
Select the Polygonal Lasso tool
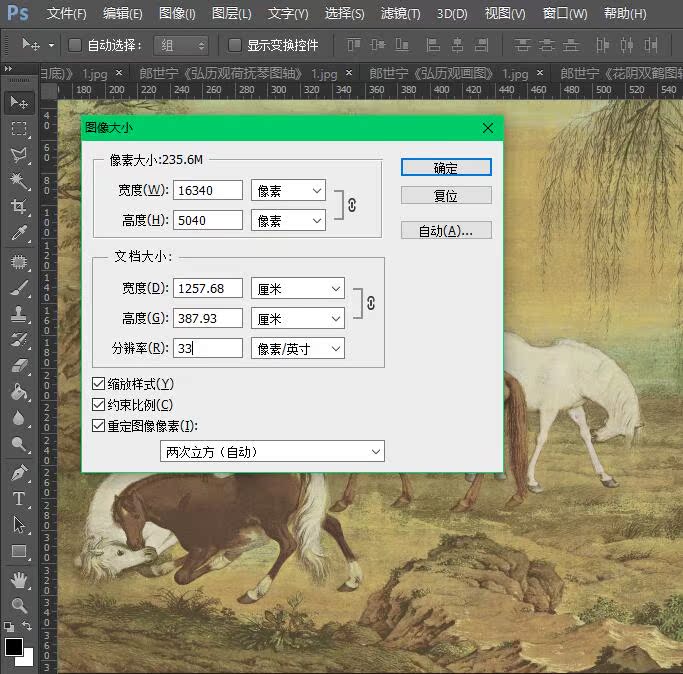coord(19,155)
